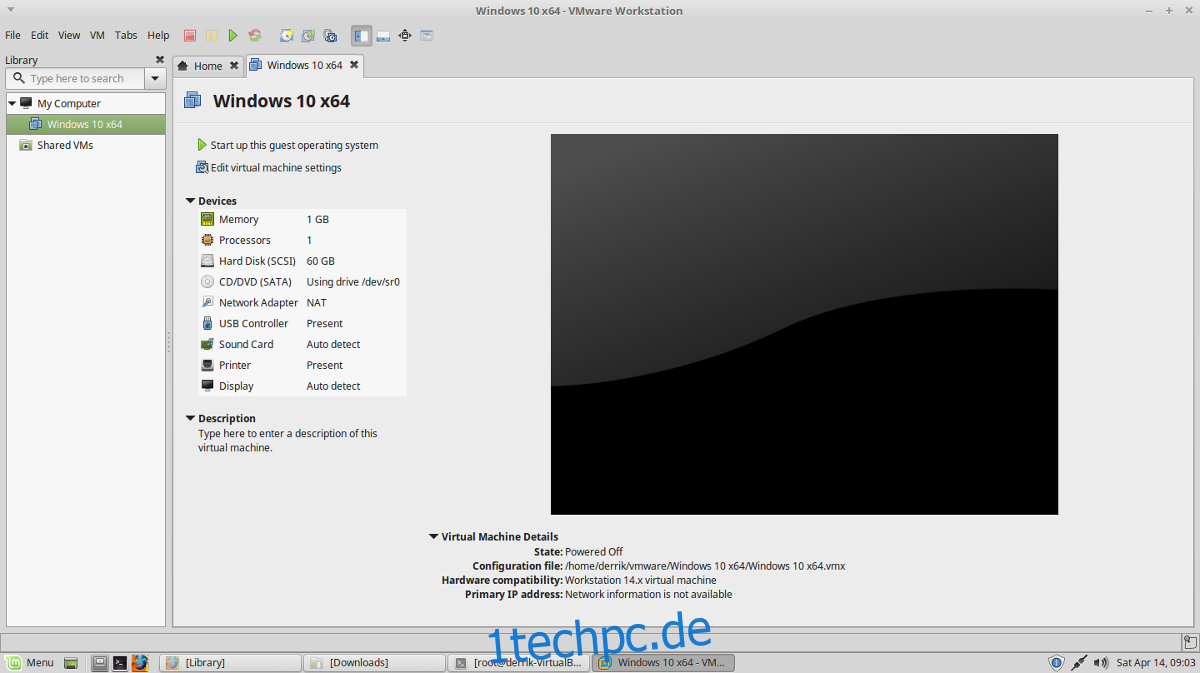Image resolution: width=1200 pixels, height=673 pixels.
Task: Select Windows 10 x64 in Library tree
Action: [85, 124]
